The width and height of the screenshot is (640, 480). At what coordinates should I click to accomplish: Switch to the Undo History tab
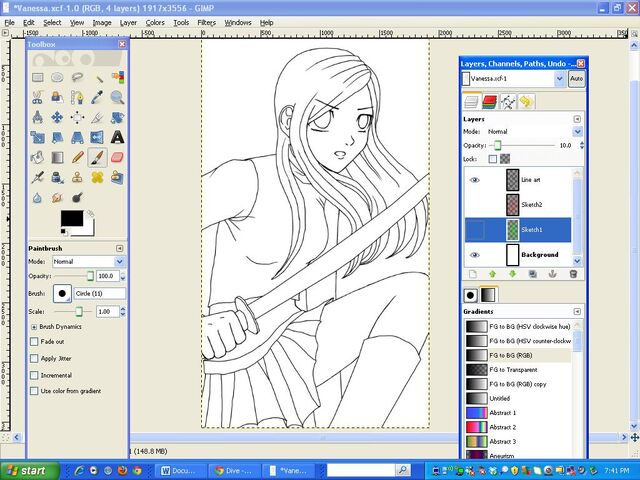(x=526, y=101)
